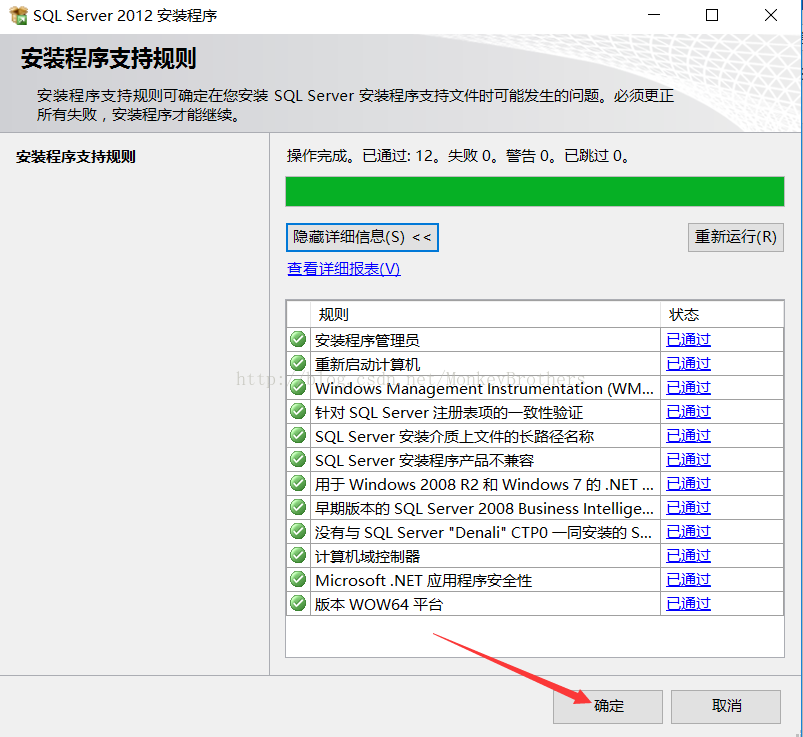
Task: Click green check icon for Windows 2008 R2 .NET rule
Action: (x=298, y=483)
